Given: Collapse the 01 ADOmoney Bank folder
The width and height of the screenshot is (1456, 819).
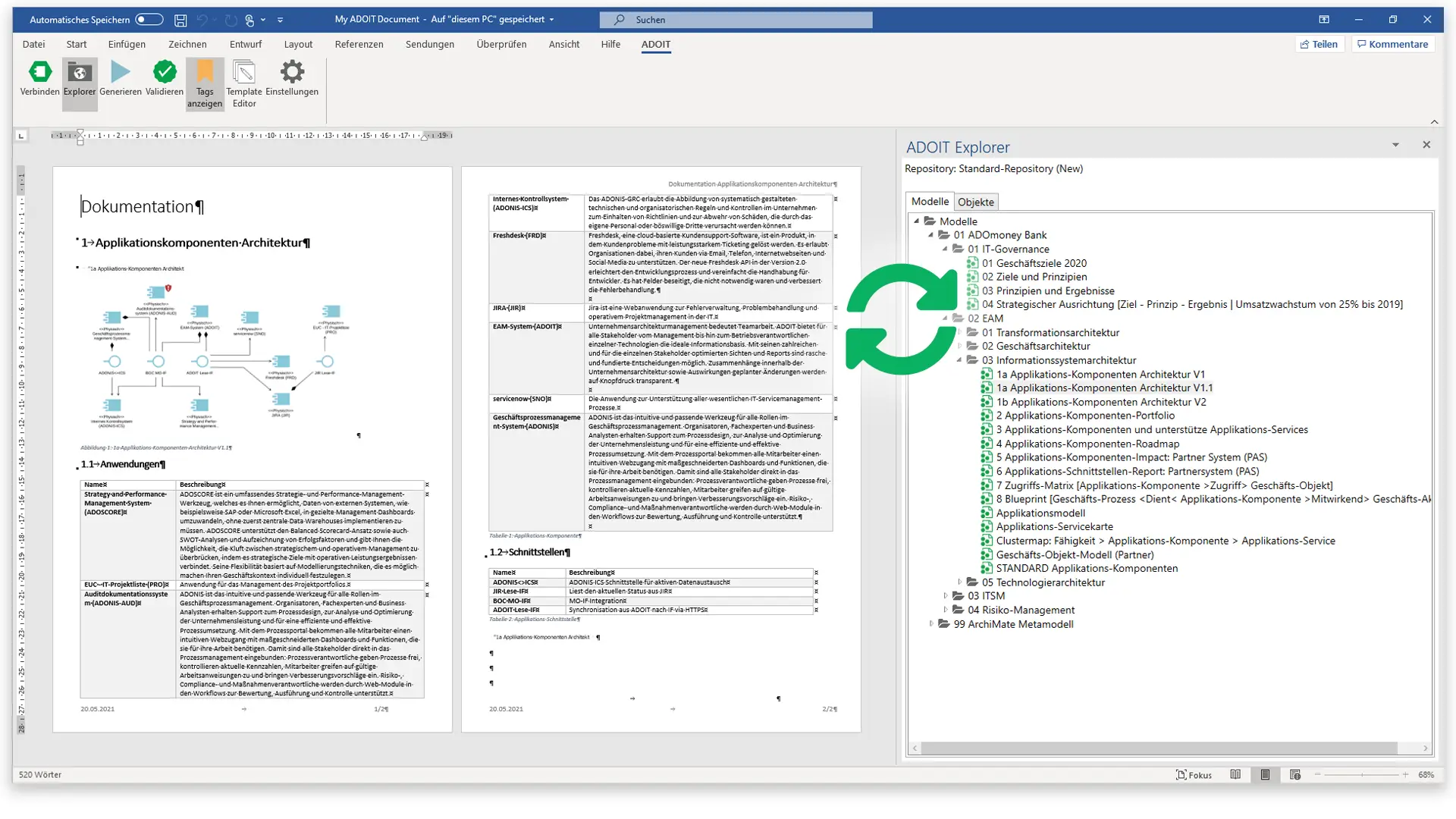Looking at the screenshot, I should [931, 235].
